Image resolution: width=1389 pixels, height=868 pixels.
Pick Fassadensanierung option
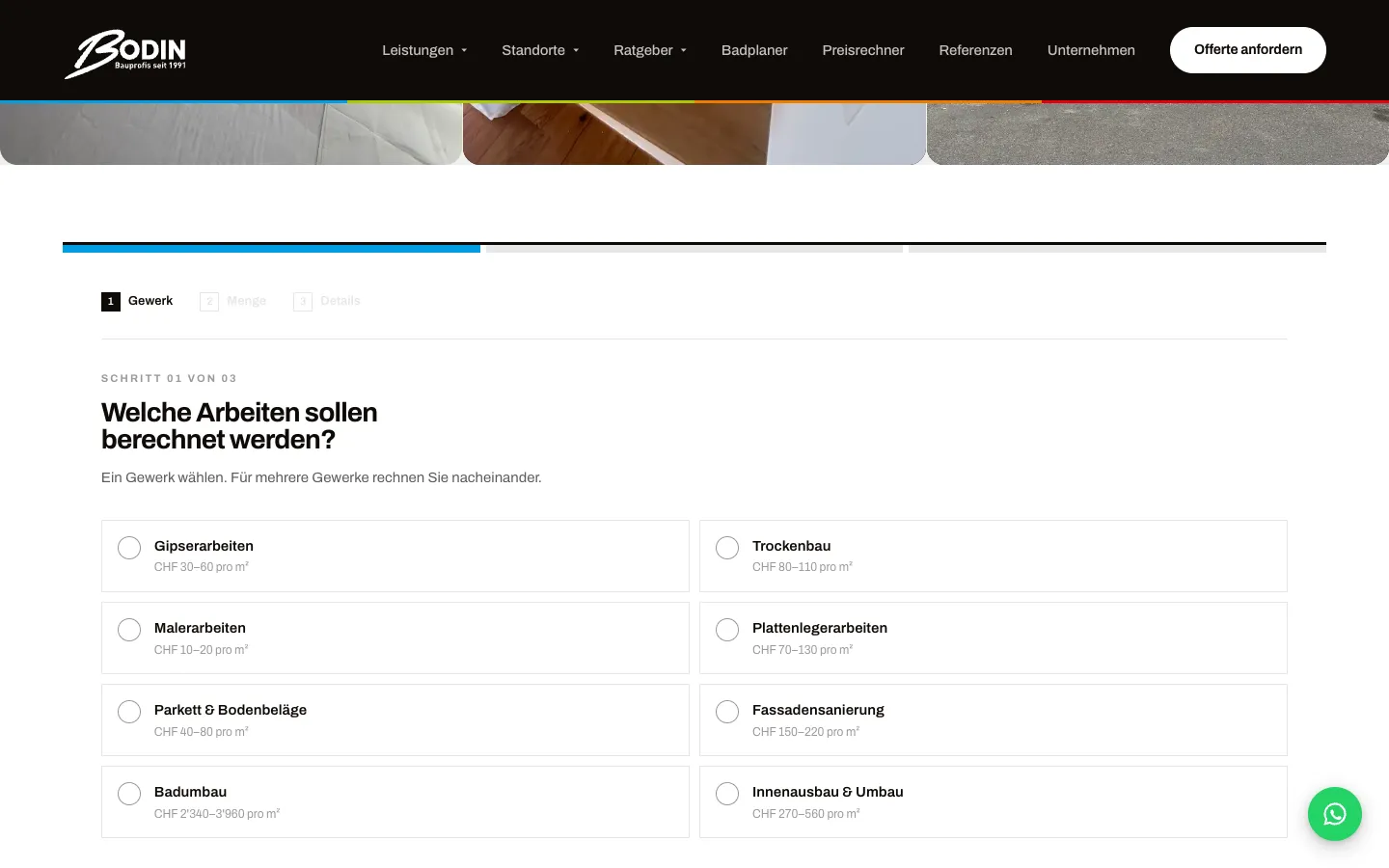click(x=994, y=719)
